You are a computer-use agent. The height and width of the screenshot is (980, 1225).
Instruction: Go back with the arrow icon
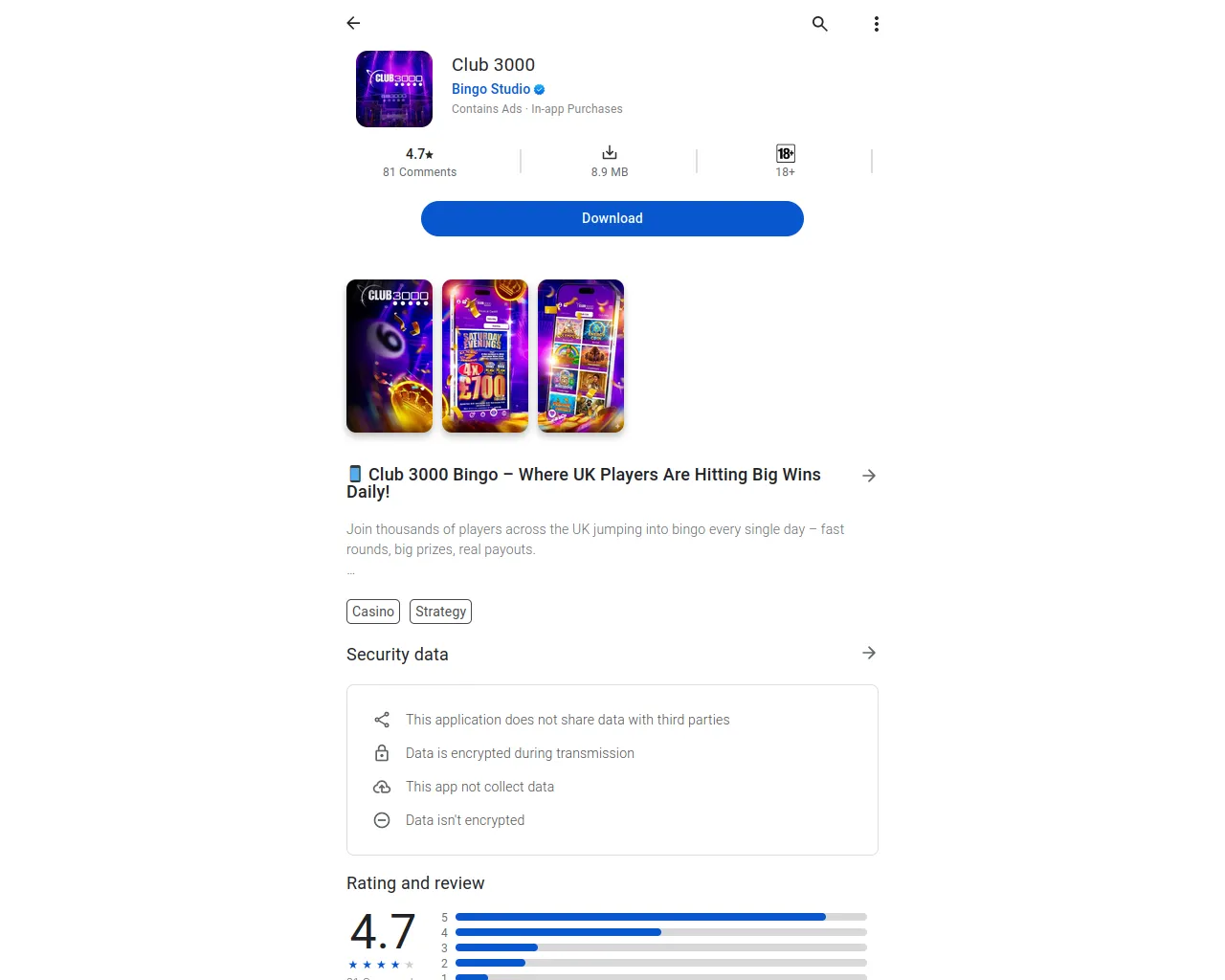click(x=353, y=23)
